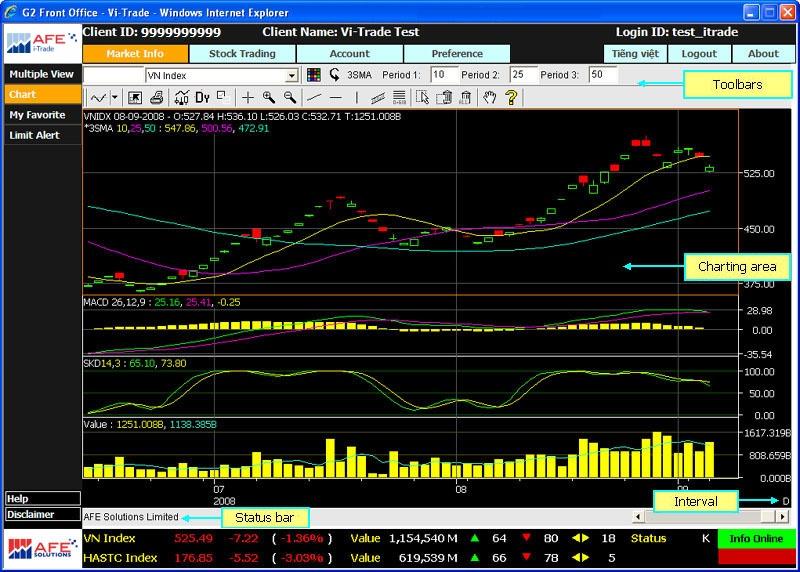Viewport: 800px width, 572px height.
Task: Open My Favorite in sidebar
Action: pos(42,115)
